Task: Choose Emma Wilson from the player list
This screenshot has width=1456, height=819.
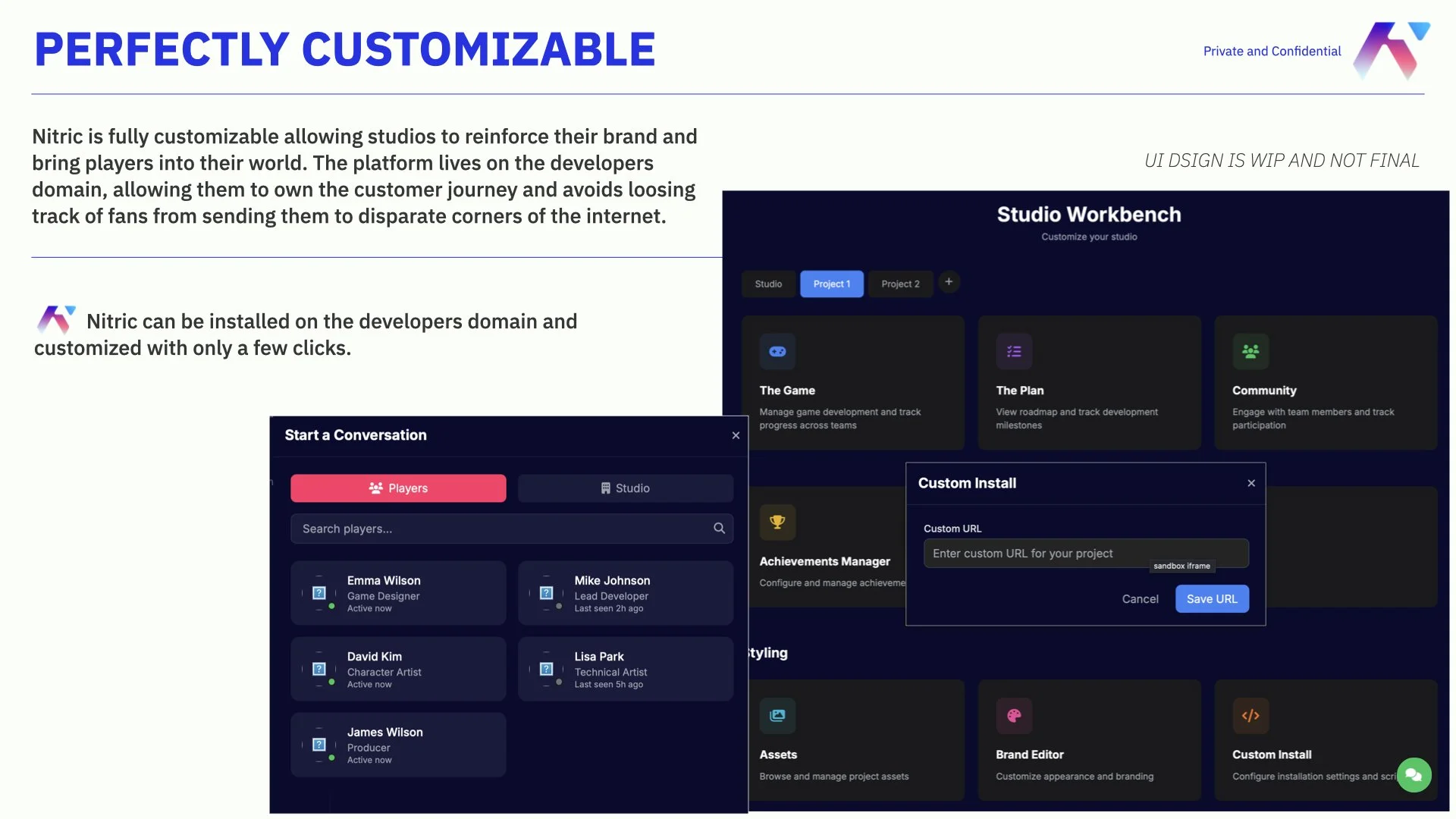Action: pos(398,594)
